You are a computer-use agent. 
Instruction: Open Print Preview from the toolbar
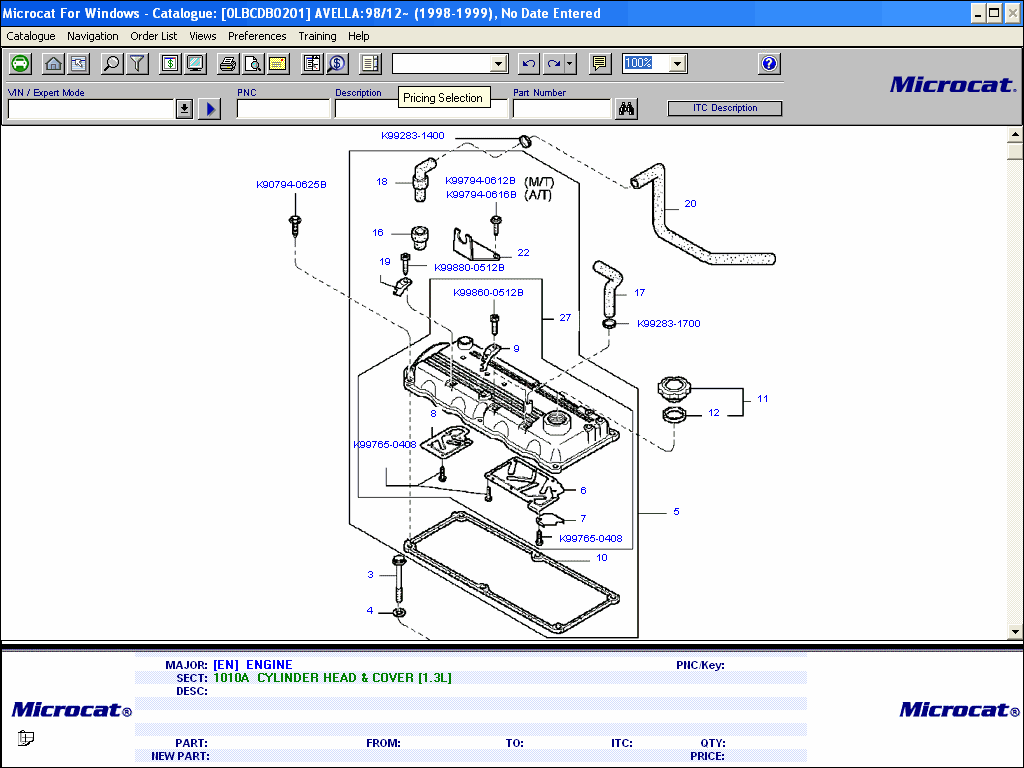point(252,63)
